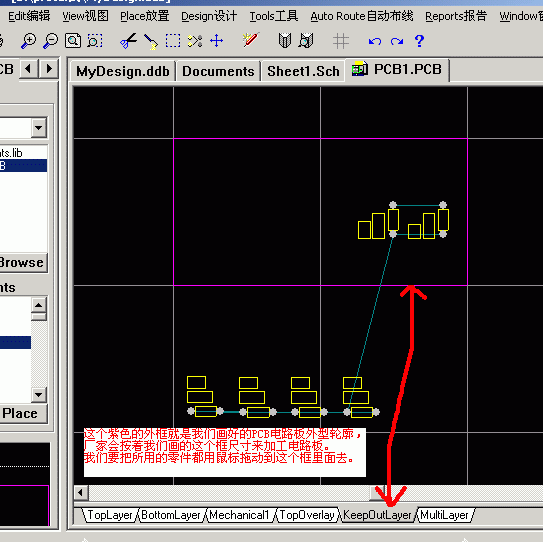The image size is (543, 542).
Task: Click the Redo arrow icon
Action: [397, 41]
